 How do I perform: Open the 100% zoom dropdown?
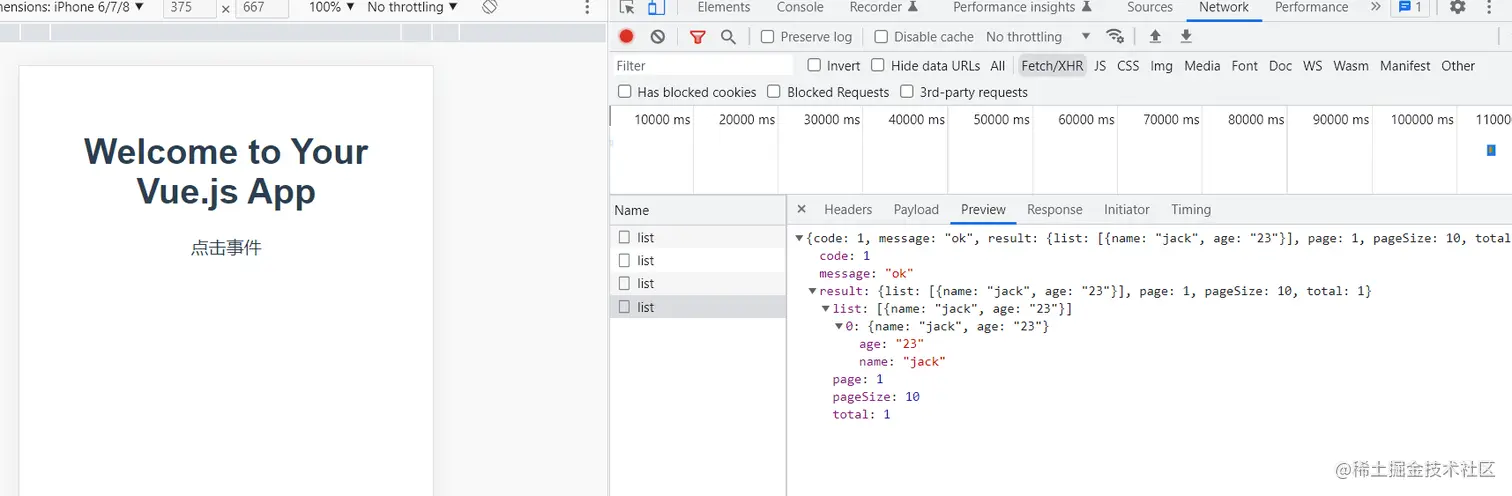[332, 7]
